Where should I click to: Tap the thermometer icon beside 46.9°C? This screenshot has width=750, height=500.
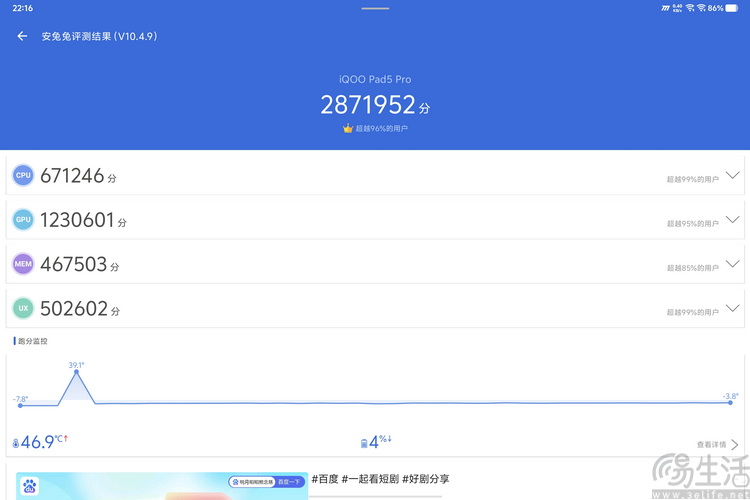pos(16,444)
